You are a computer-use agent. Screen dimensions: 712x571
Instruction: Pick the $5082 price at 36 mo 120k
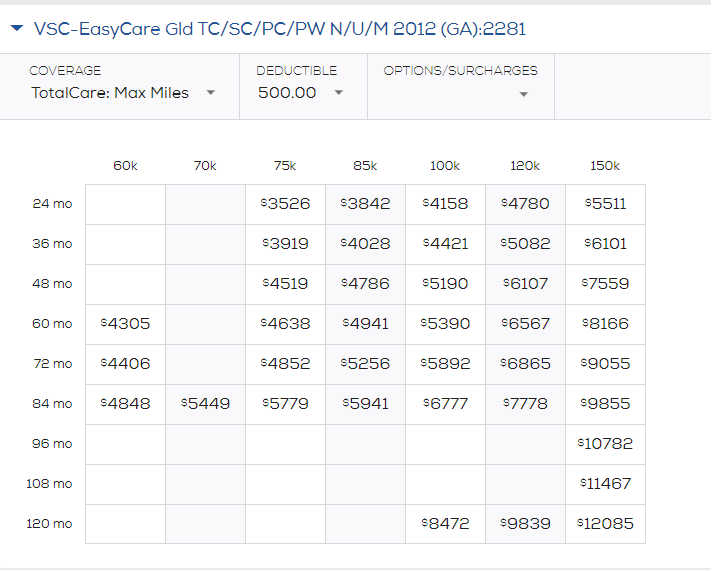[525, 244]
